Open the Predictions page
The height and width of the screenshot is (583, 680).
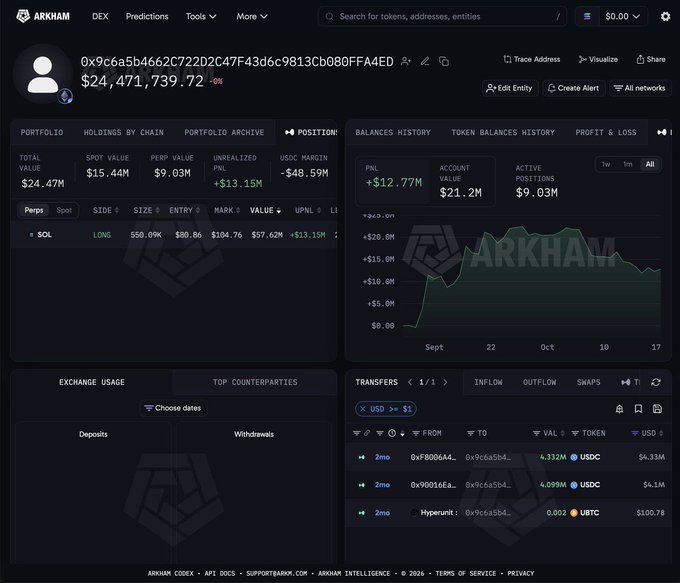click(147, 16)
